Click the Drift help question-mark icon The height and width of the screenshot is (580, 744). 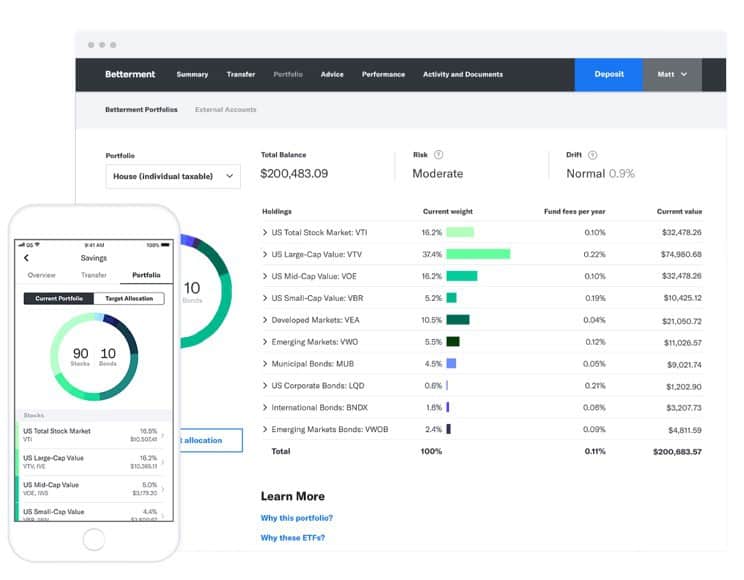click(x=593, y=155)
